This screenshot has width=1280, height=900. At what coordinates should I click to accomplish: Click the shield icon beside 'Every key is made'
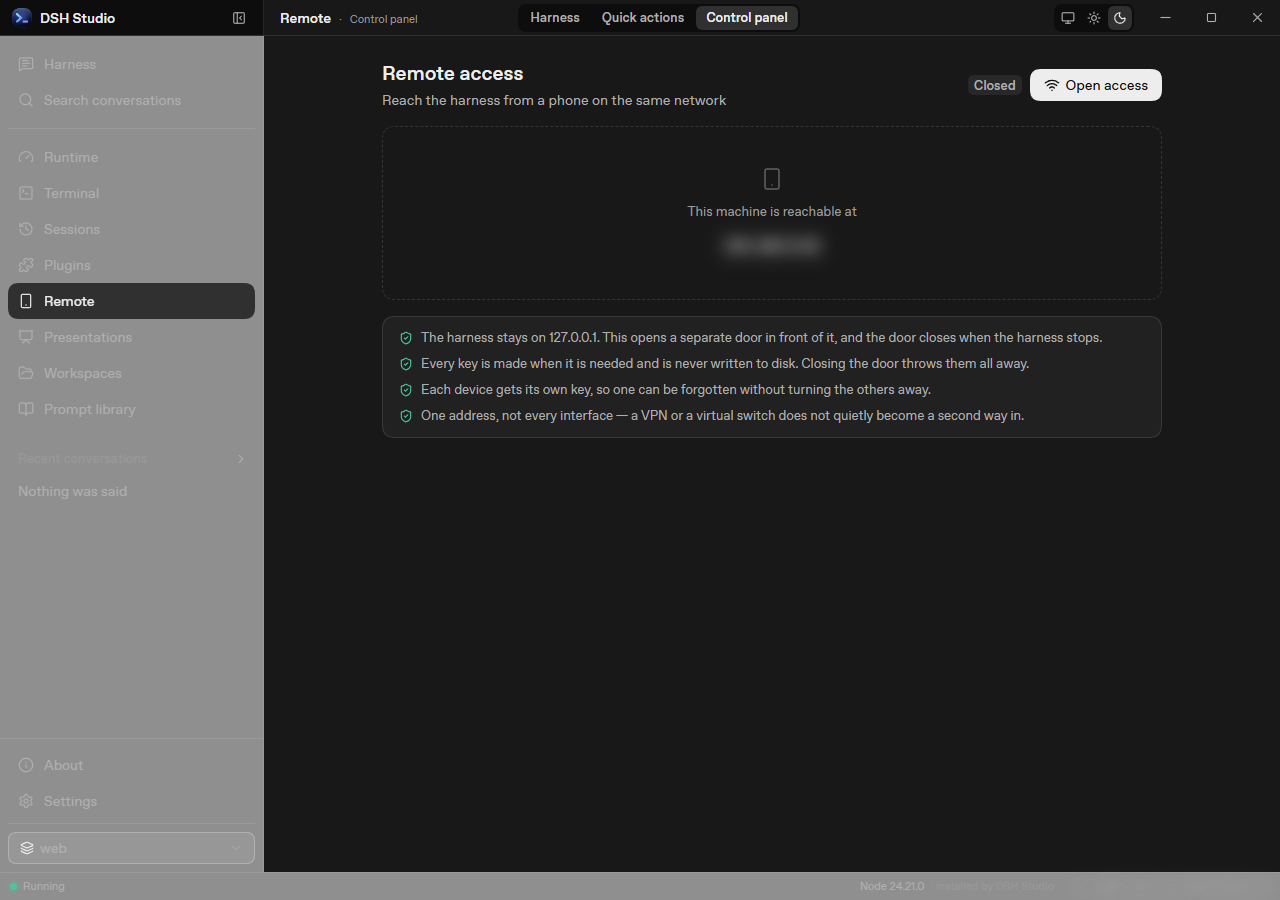coord(406,364)
